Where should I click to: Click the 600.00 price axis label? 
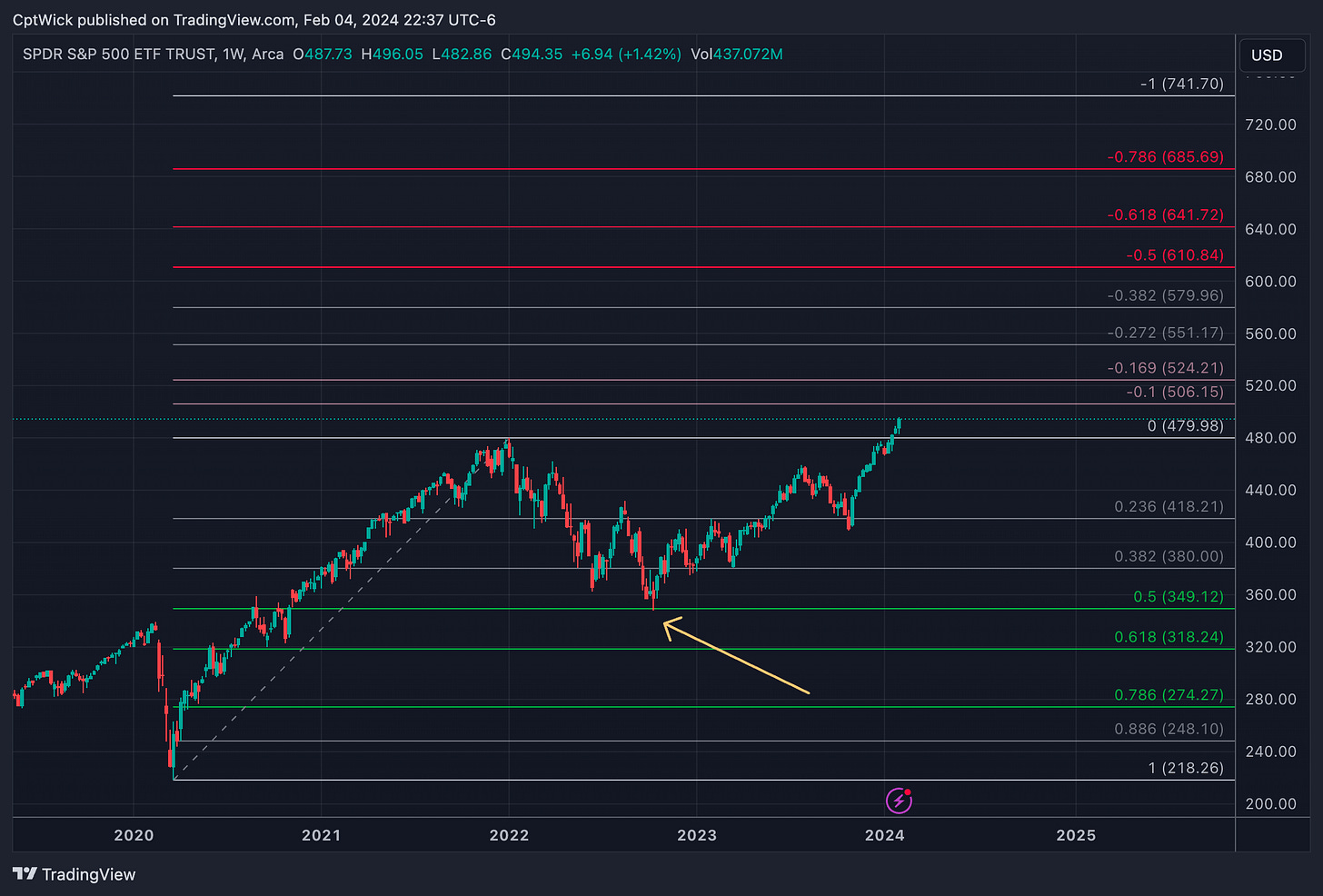coord(1270,282)
